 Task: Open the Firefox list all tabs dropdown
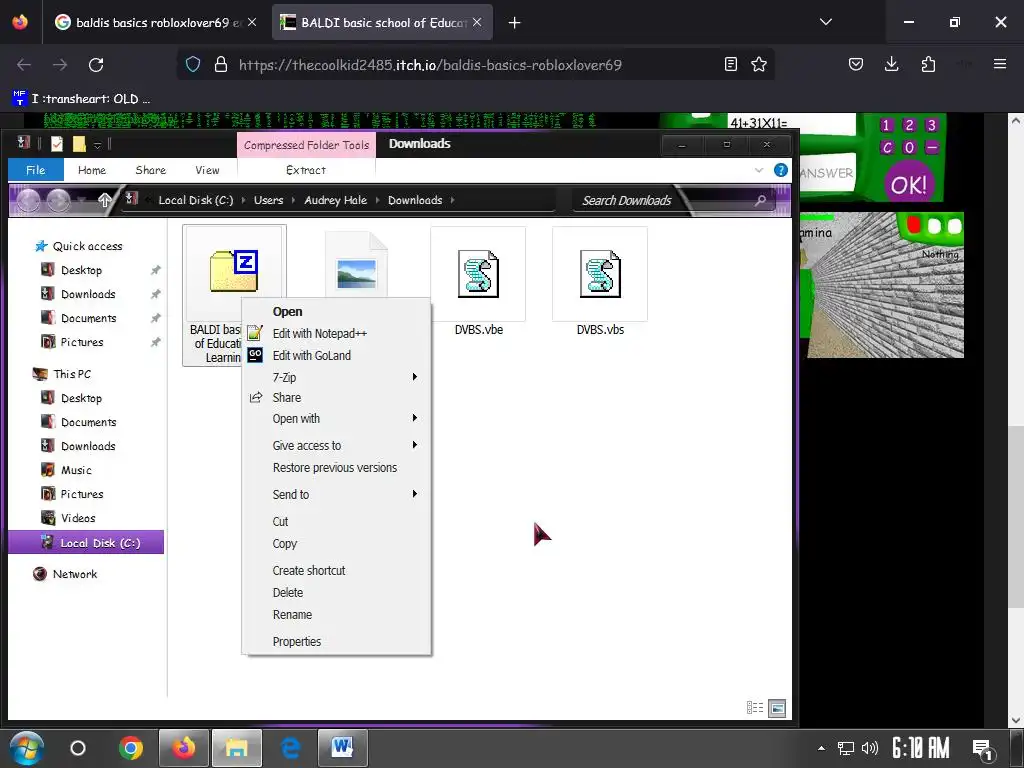point(825,22)
